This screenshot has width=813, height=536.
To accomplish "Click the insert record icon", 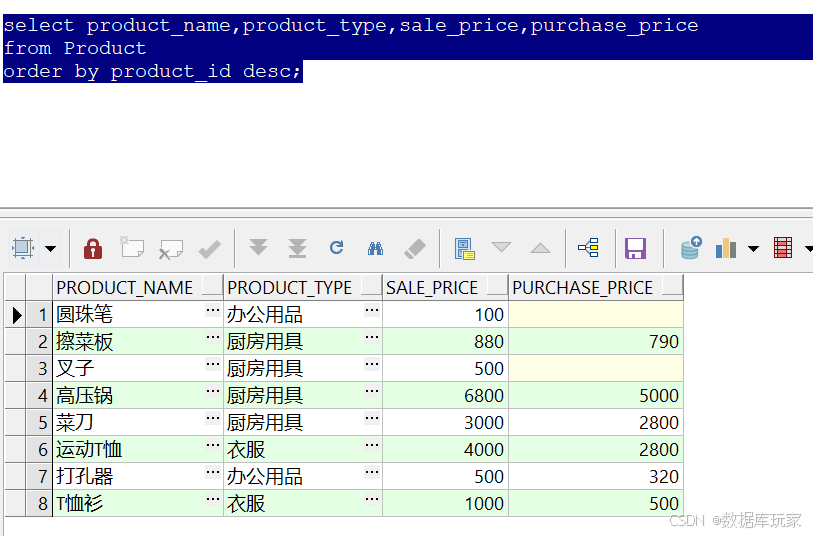I will tap(132, 247).
